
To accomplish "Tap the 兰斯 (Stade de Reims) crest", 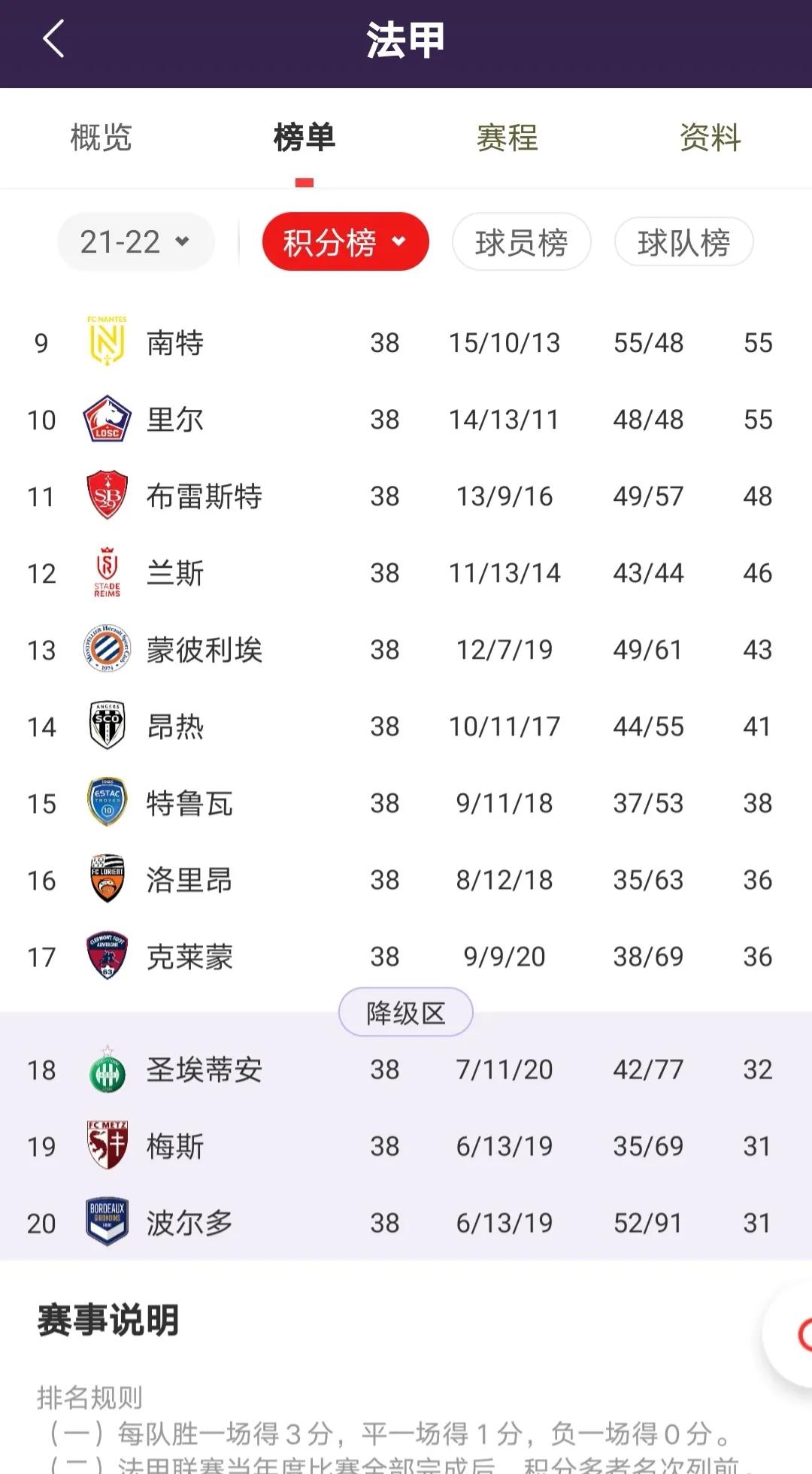I will tap(105, 572).
